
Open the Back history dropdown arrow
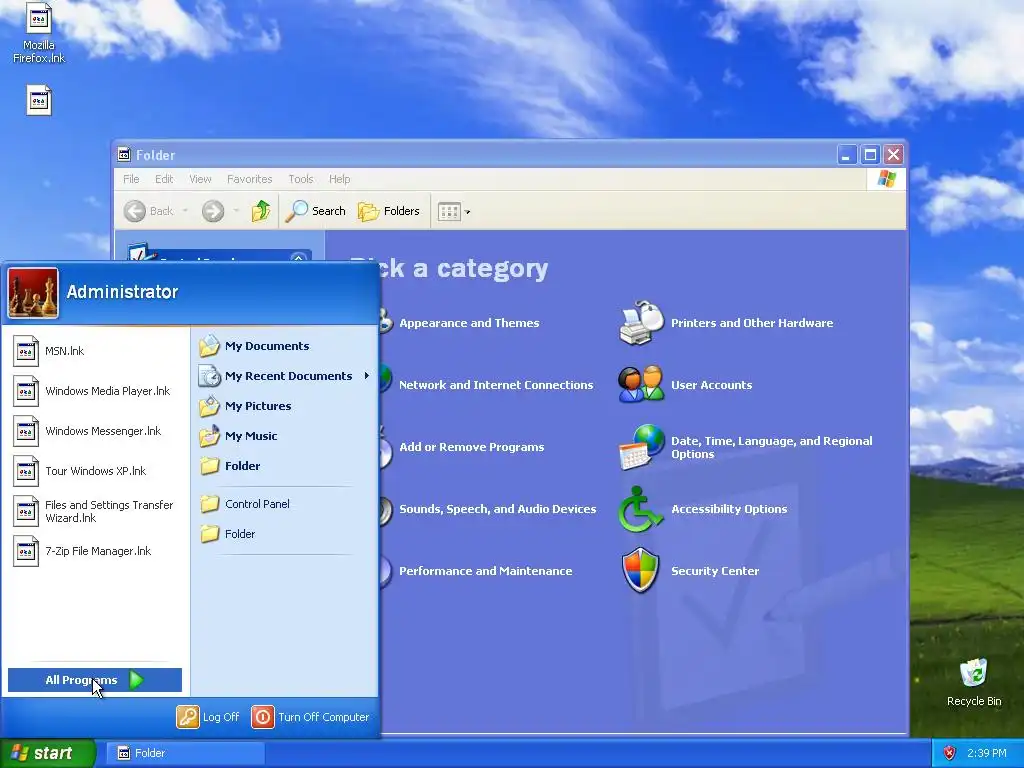pos(185,211)
